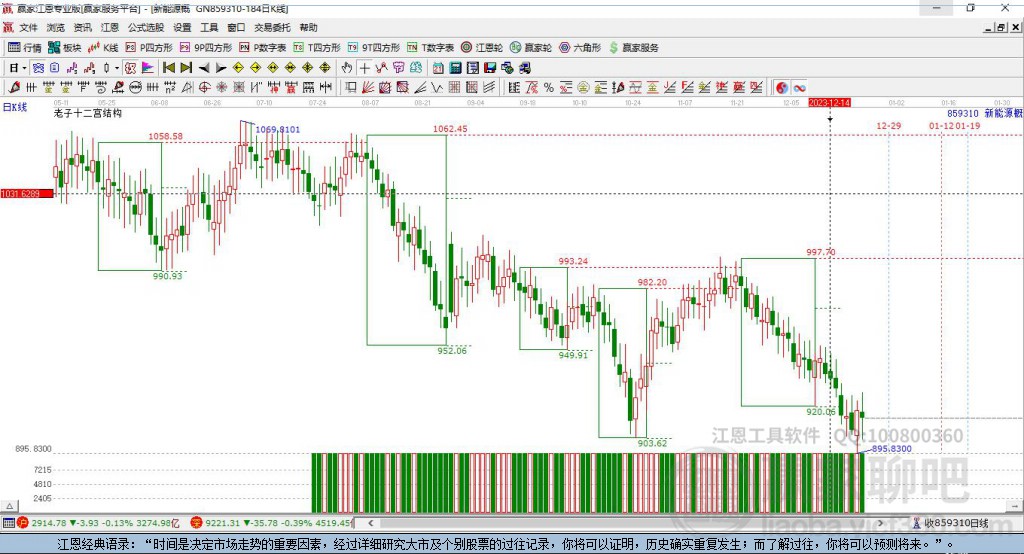Jump to first bar icon
Viewport: 1024px width, 554px height.
tap(168, 68)
